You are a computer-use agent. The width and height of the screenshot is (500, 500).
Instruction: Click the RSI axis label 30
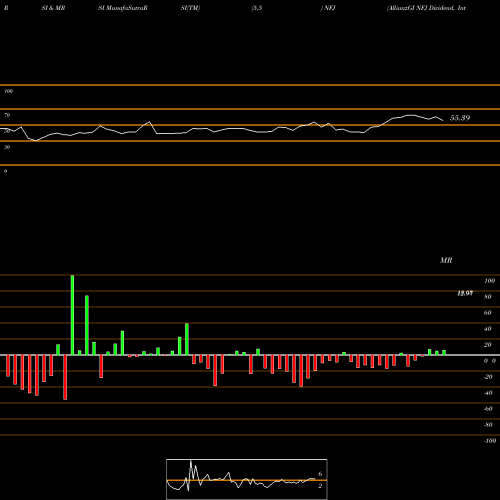pyautogui.click(x=7, y=147)
